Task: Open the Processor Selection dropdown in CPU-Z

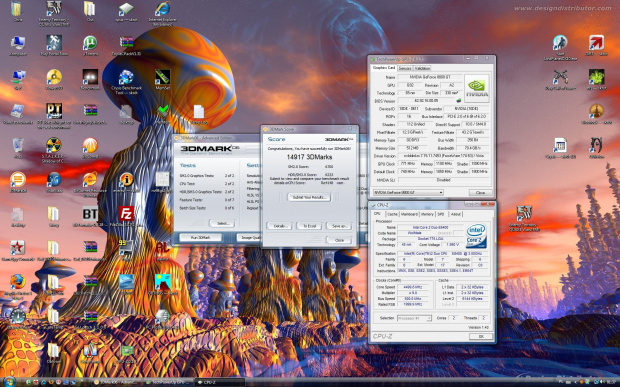Action: point(414,318)
